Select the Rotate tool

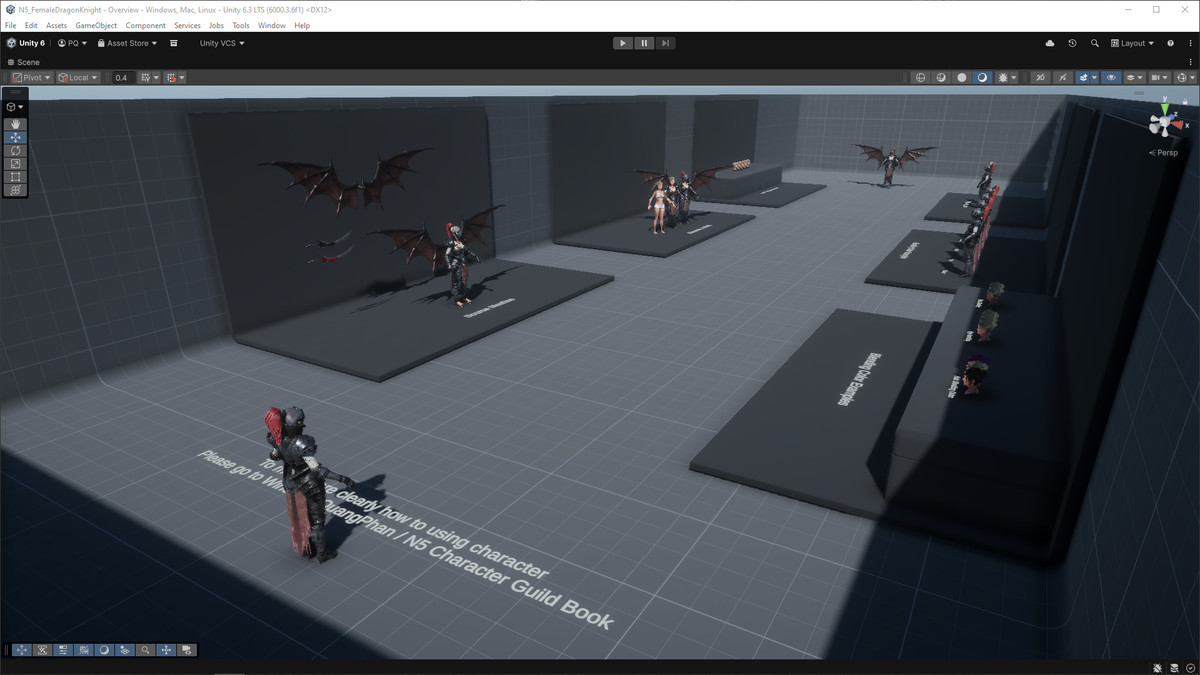point(15,150)
